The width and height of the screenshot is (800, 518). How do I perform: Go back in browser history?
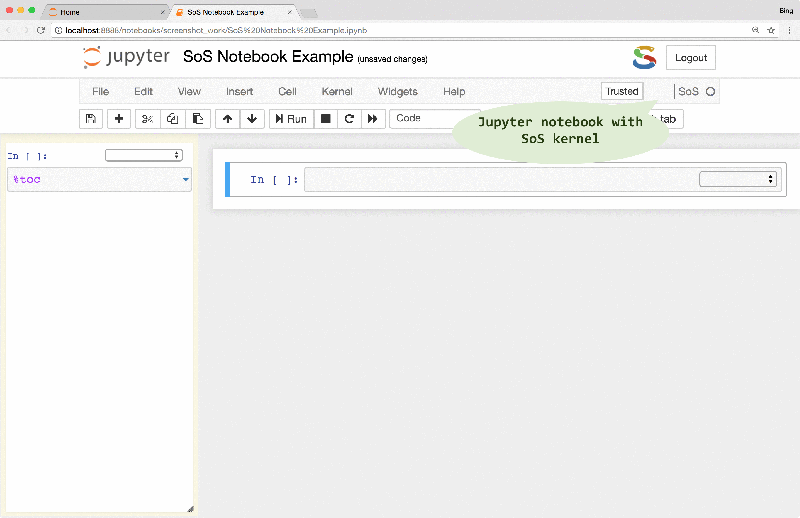9,30
